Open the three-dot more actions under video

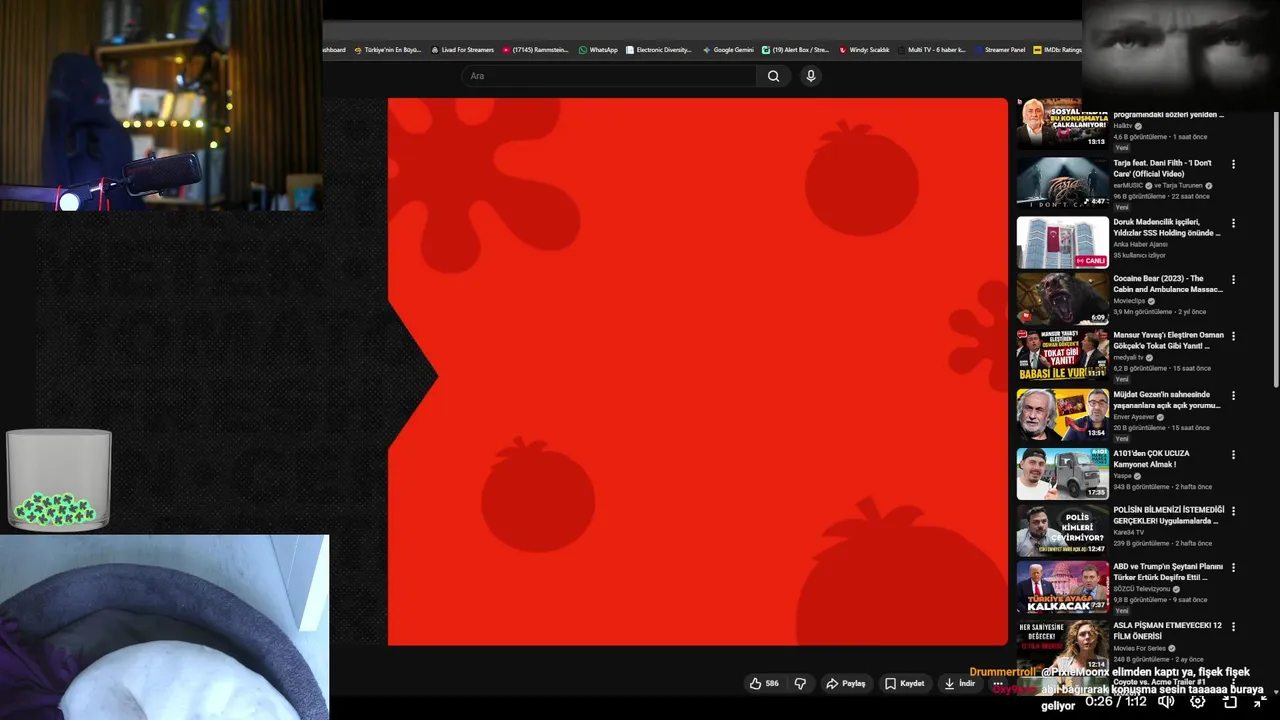(x=998, y=684)
